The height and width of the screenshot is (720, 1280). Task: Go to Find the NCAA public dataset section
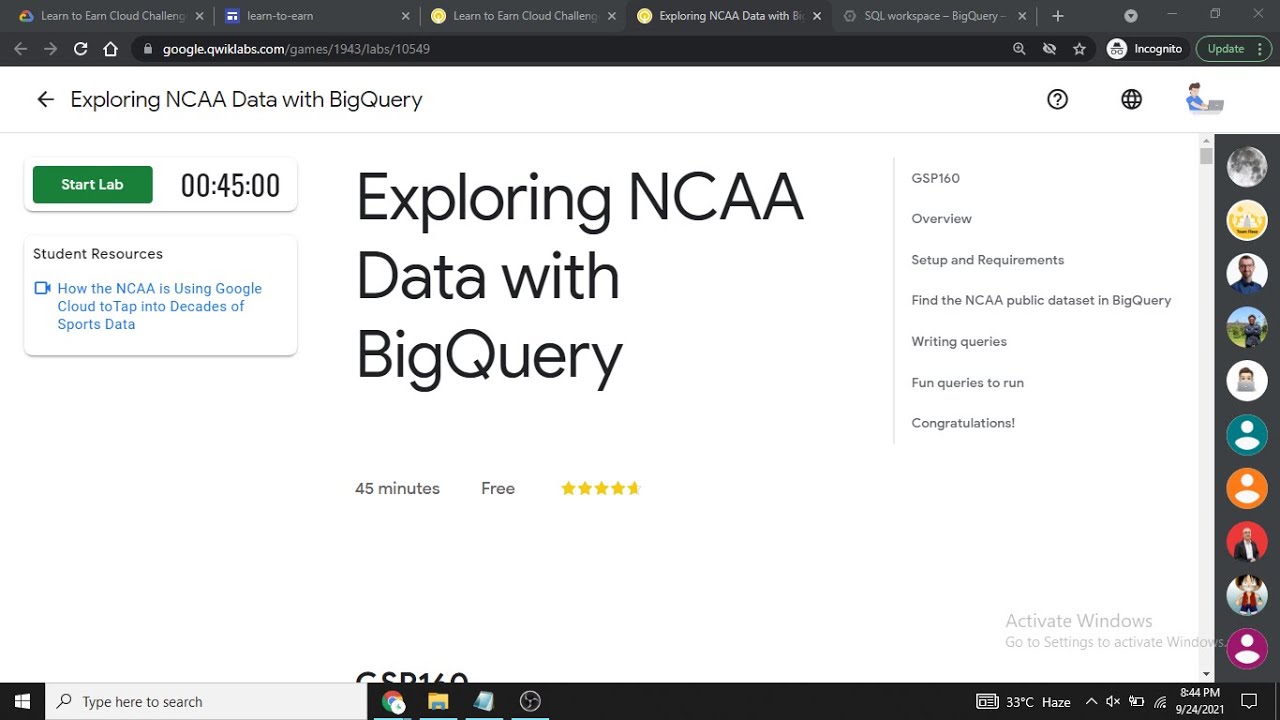[x=1041, y=300]
